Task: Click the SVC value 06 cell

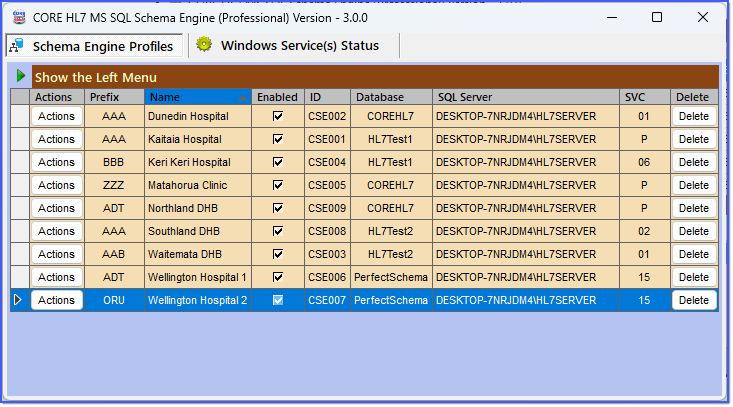Action: (645, 162)
